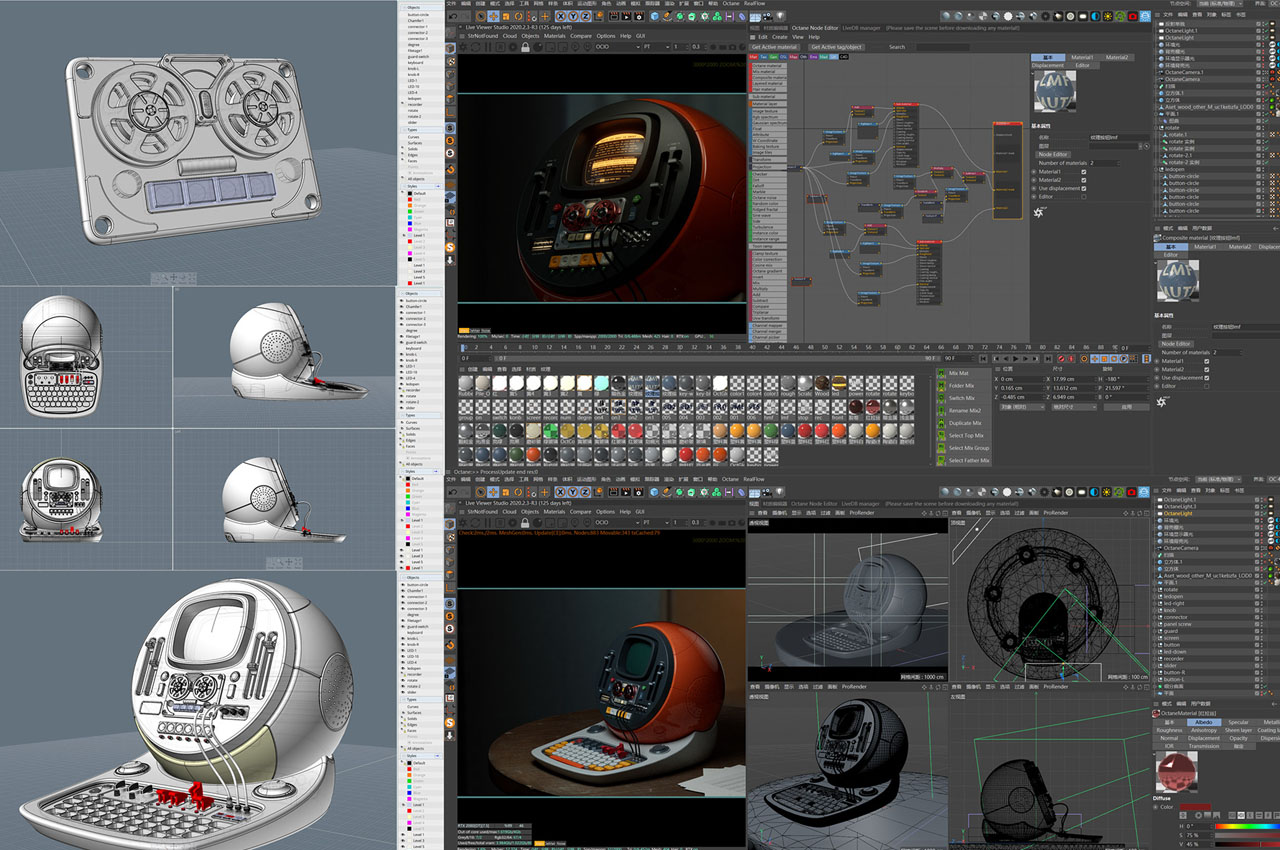Click the red Diffuse color swatch
This screenshot has width=1280, height=850.
pos(1194,807)
